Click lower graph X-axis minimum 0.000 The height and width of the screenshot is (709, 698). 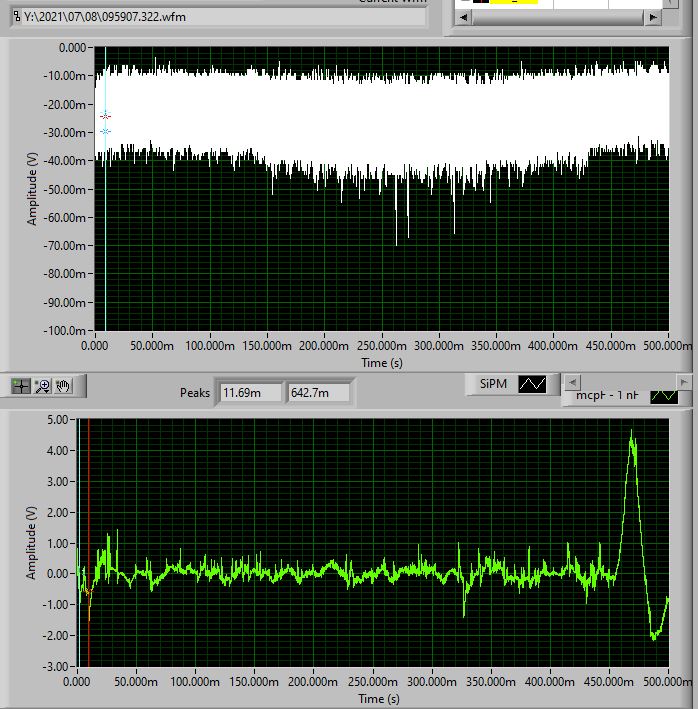77,681
